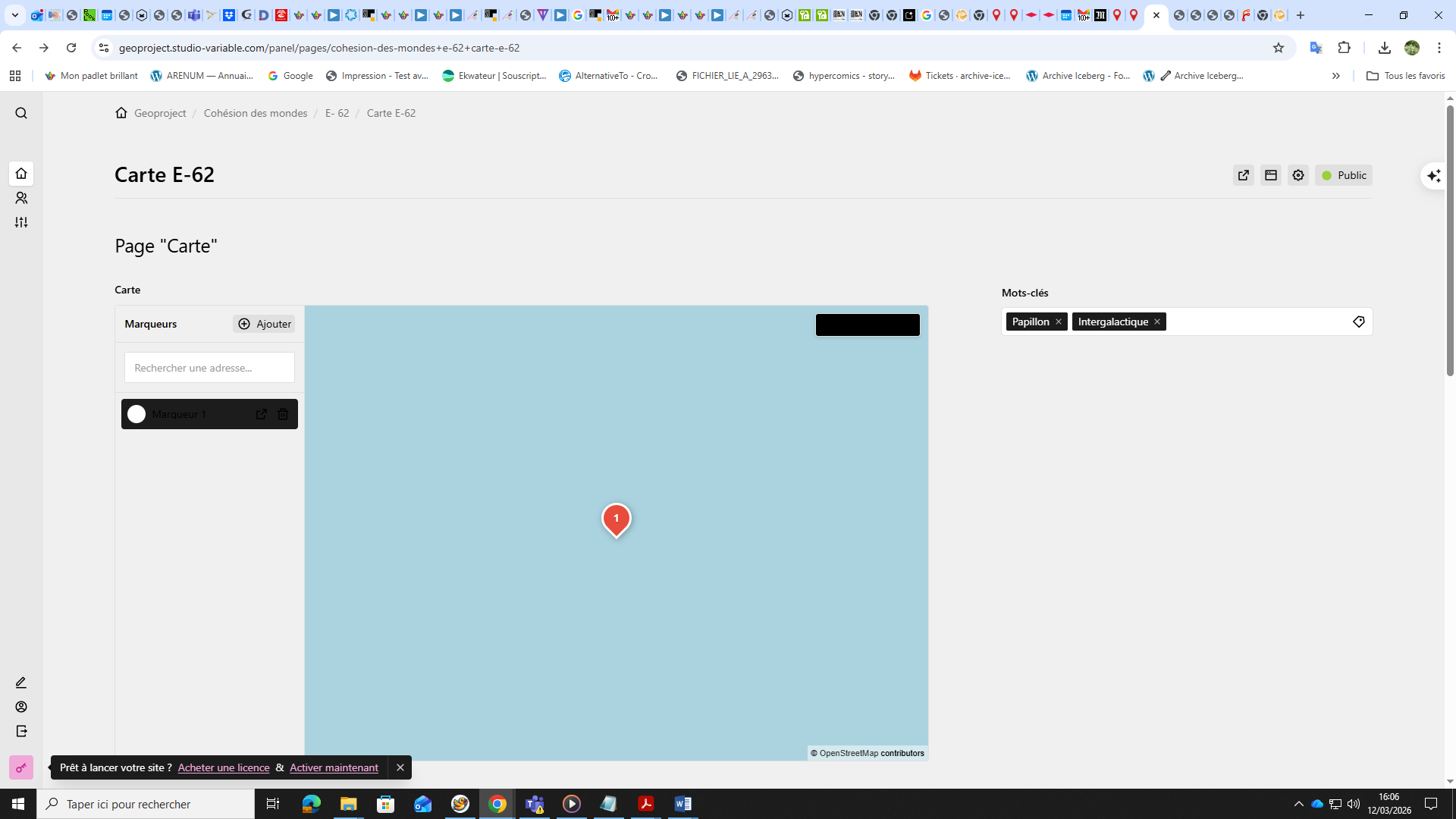Remove the Papillon keyword tag
The width and height of the screenshot is (1456, 819).
click(1059, 322)
